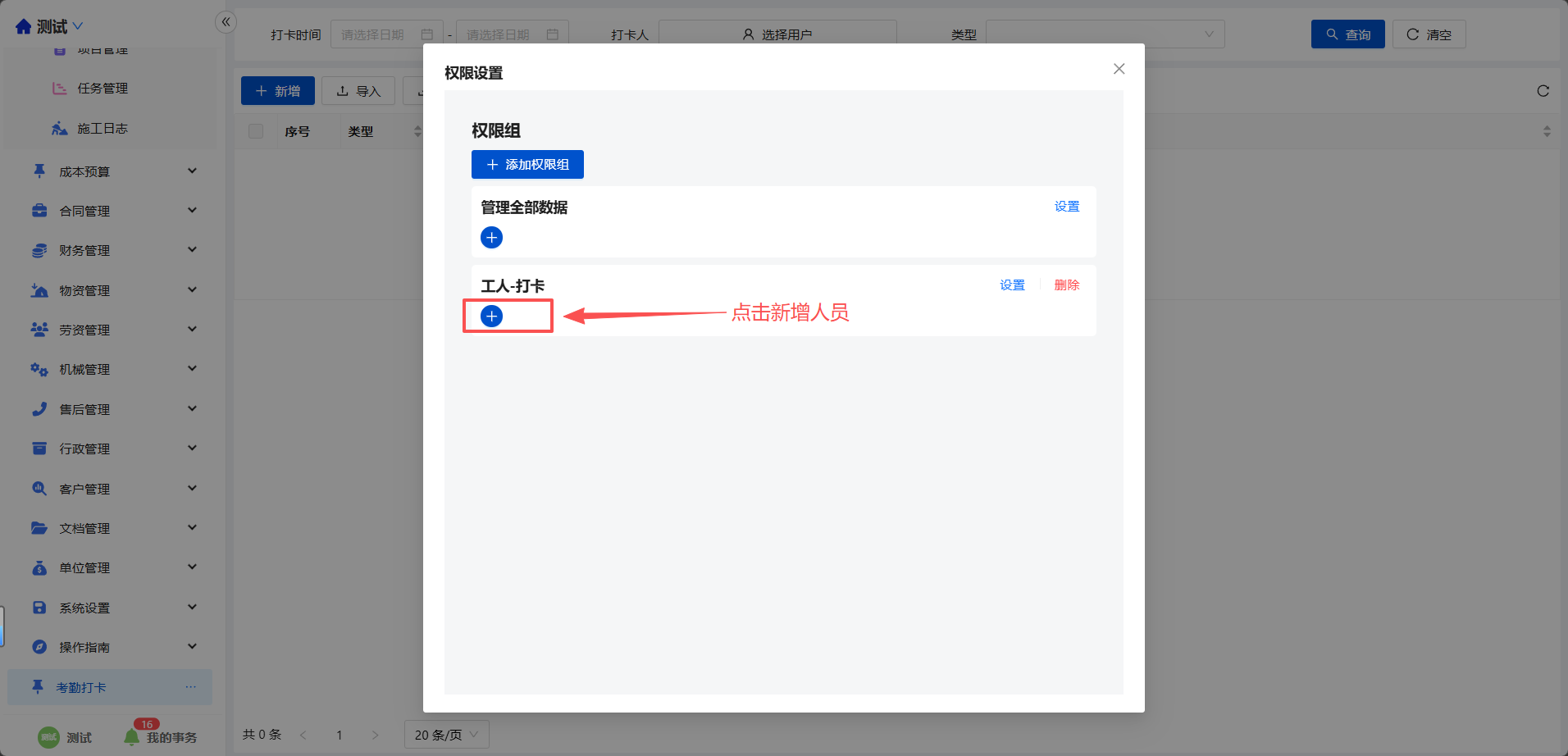Screen dimensions: 1568x756
Task: Click the 打卡时间 start date field
Action: tap(385, 34)
